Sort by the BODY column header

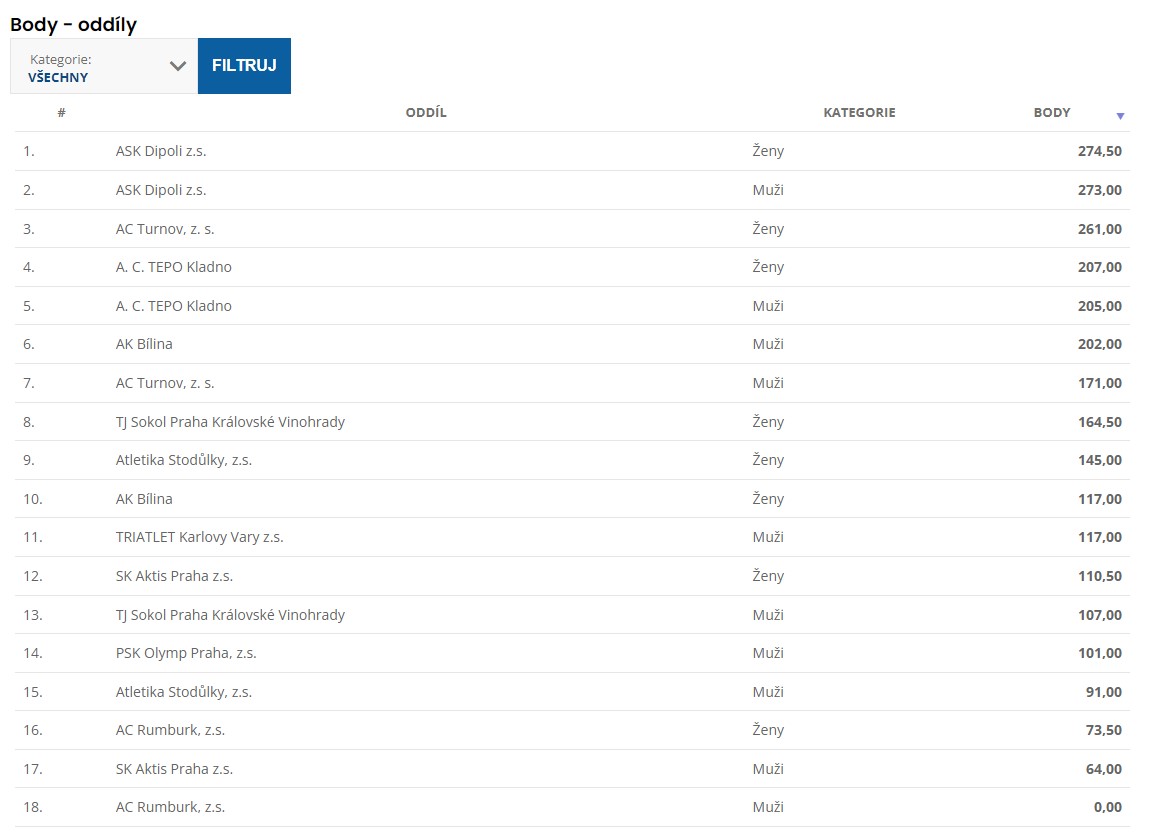click(1051, 113)
